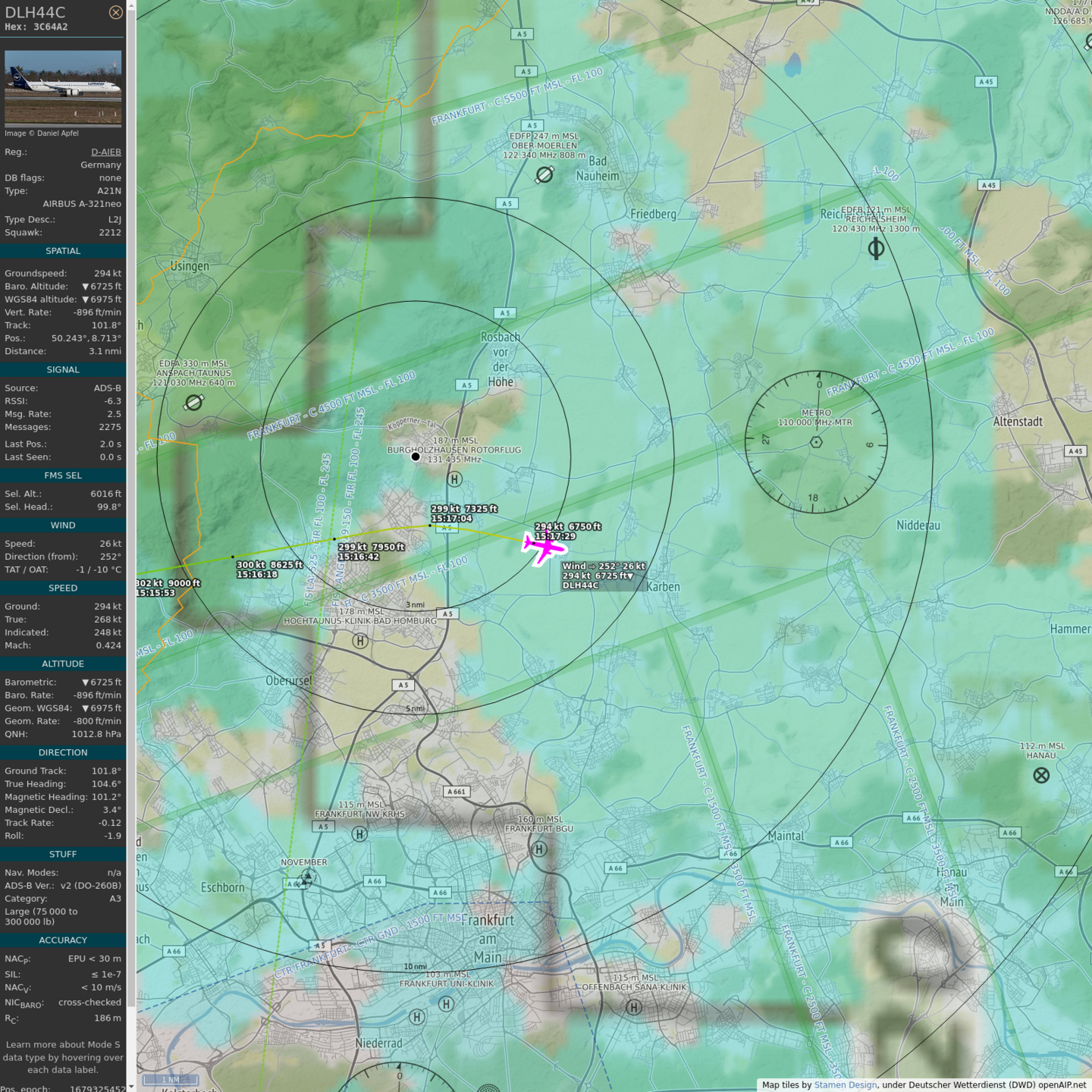This screenshot has width=1092, height=1092.
Task: Click the Hanau airfield crossed-circle symbol
Action: click(1041, 775)
